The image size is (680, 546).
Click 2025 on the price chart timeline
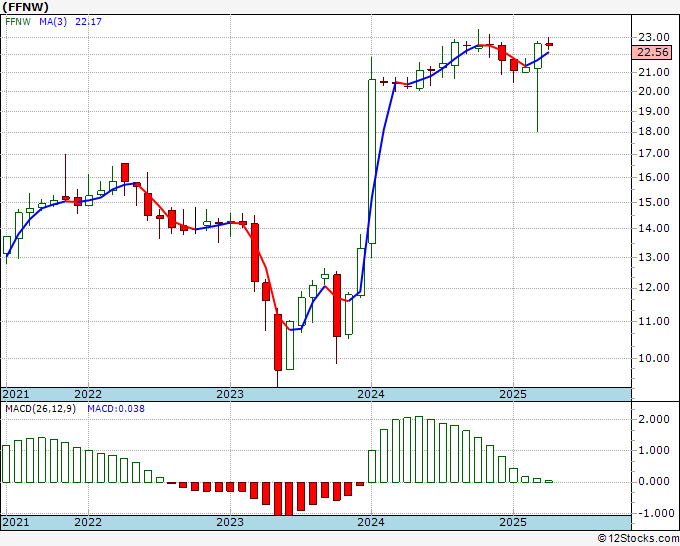tap(513, 394)
